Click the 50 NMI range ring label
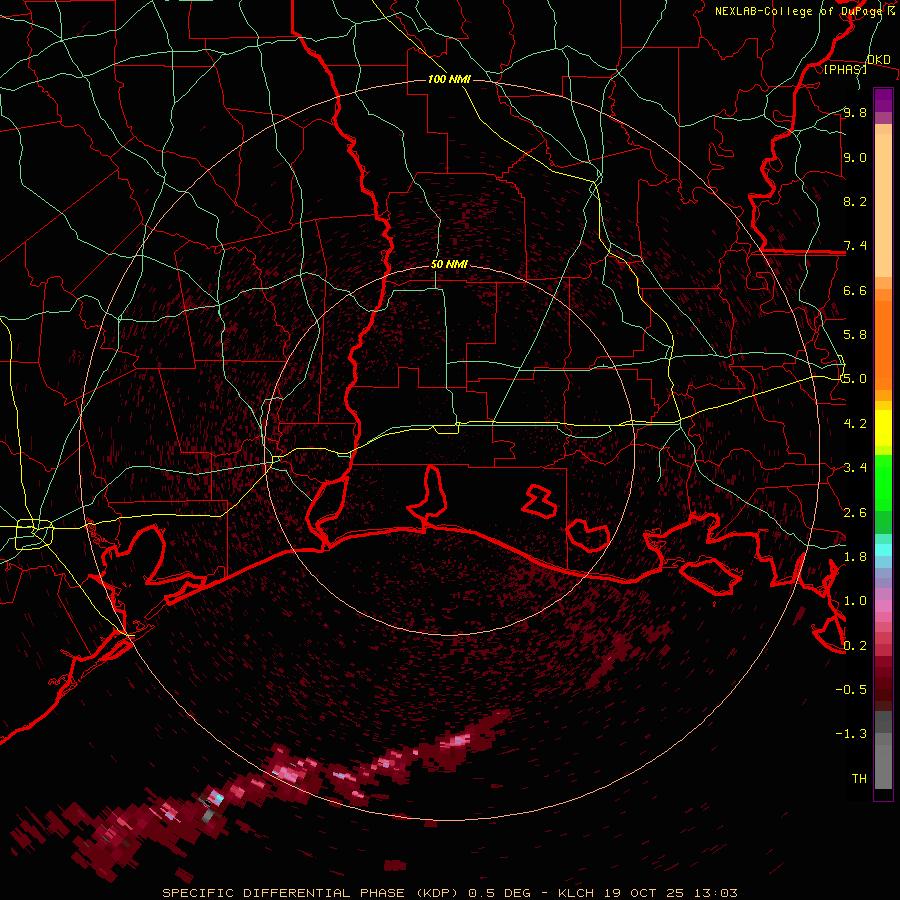This screenshot has height=900, width=900. click(x=449, y=265)
